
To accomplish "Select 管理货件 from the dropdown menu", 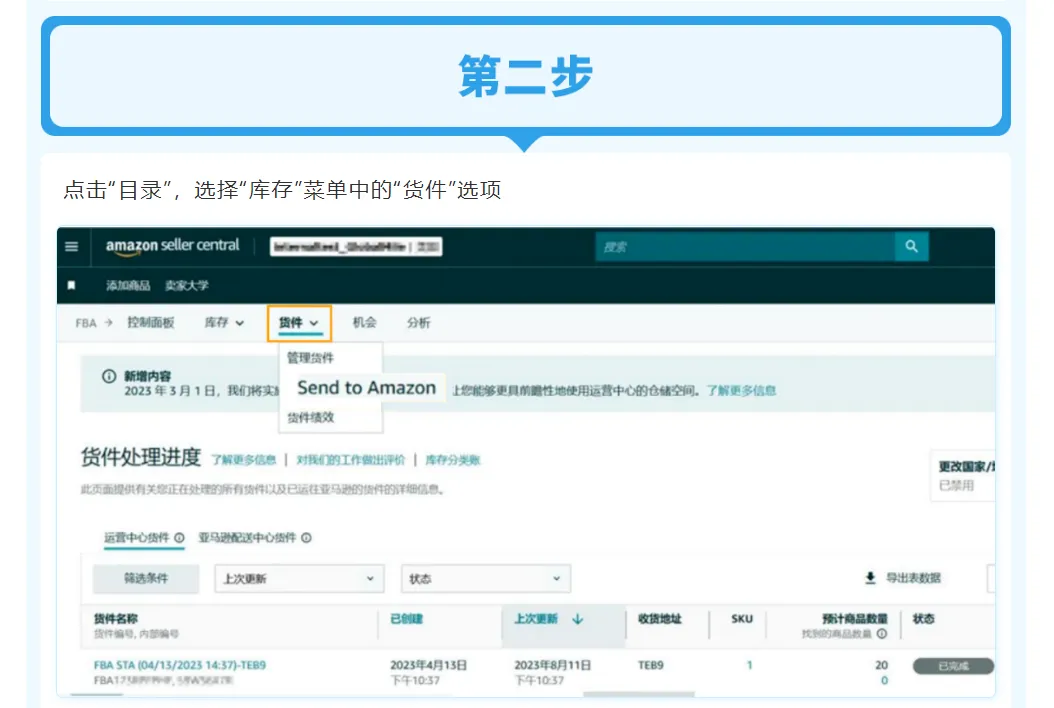I will point(311,358).
